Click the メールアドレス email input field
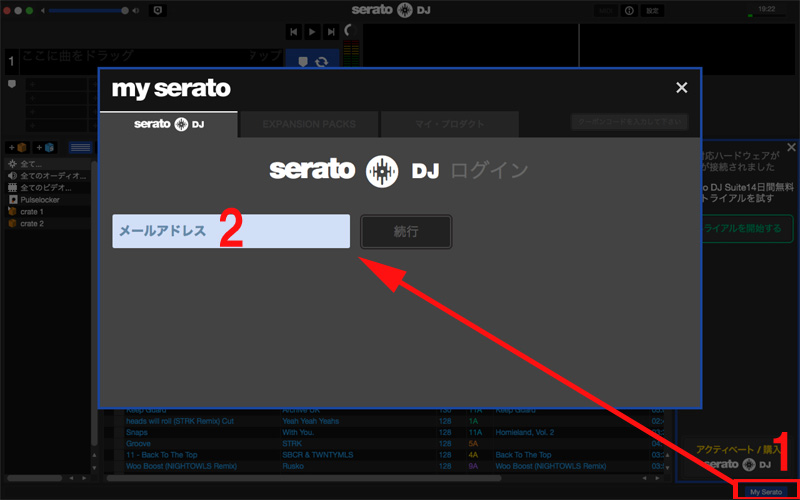The image size is (800, 500). (x=230, y=231)
